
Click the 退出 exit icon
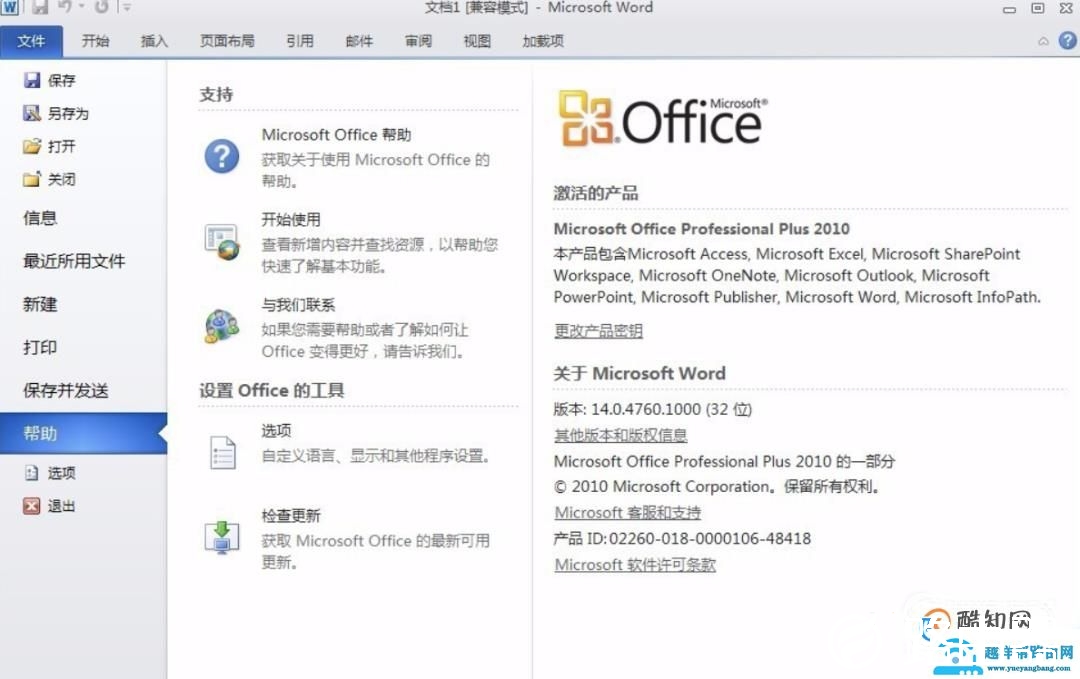tap(31, 505)
